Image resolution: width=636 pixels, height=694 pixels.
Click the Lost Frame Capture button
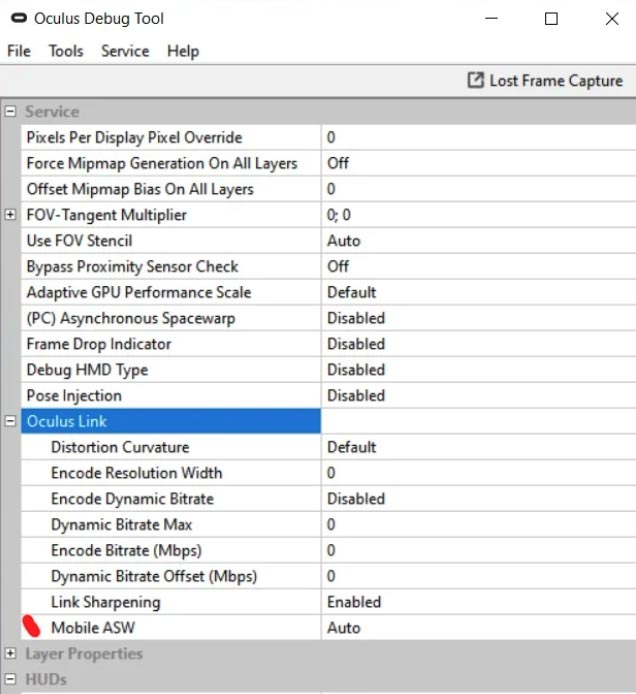(x=545, y=81)
